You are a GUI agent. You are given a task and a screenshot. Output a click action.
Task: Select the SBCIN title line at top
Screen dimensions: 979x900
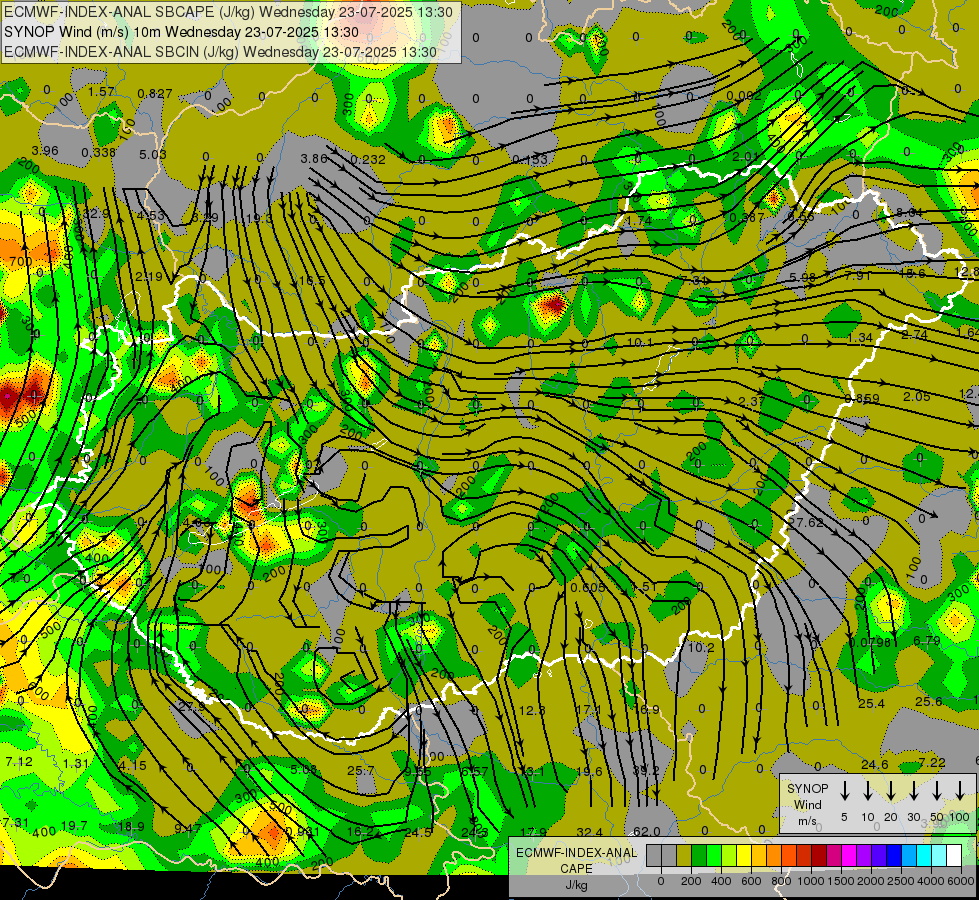(220, 52)
